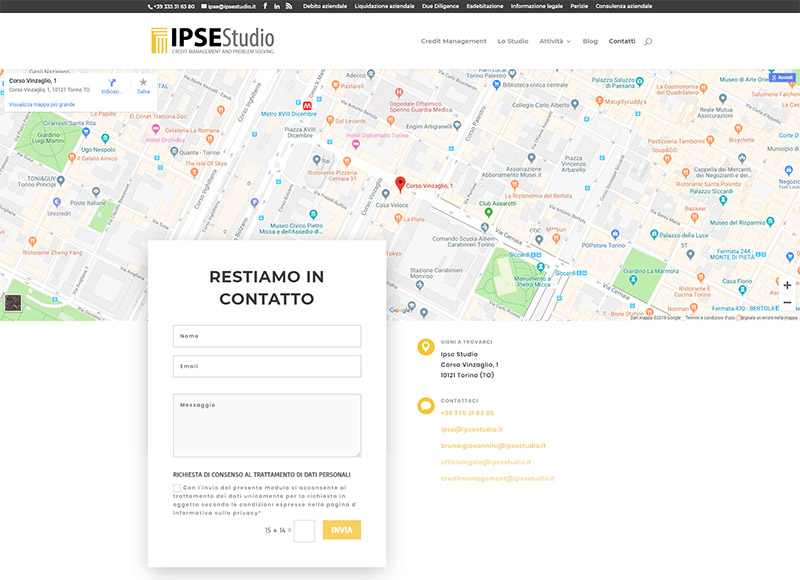Tick the privacy consent checkbox
Viewport: 800px width, 580px height.
tap(177, 488)
